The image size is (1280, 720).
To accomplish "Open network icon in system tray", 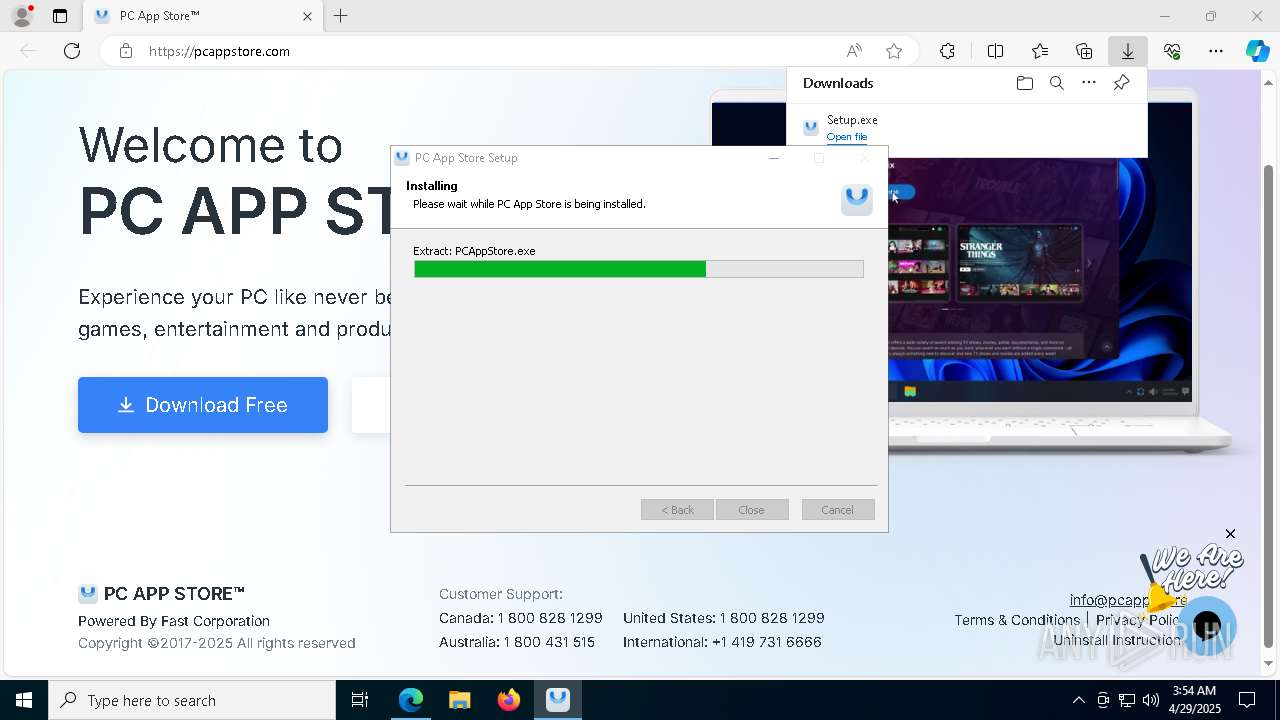I will (x=1127, y=700).
